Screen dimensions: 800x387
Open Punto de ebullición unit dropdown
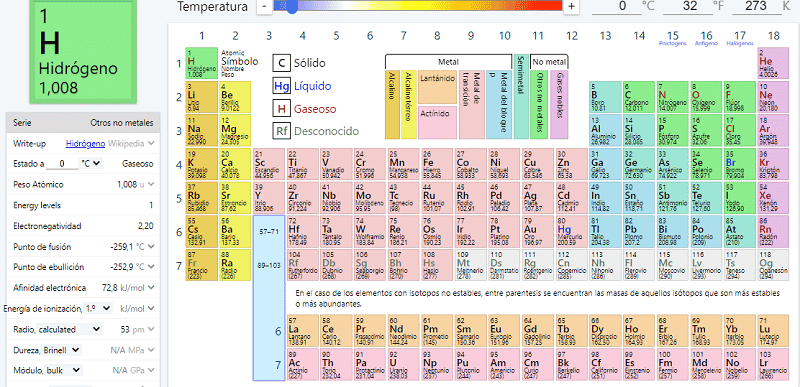point(151,267)
